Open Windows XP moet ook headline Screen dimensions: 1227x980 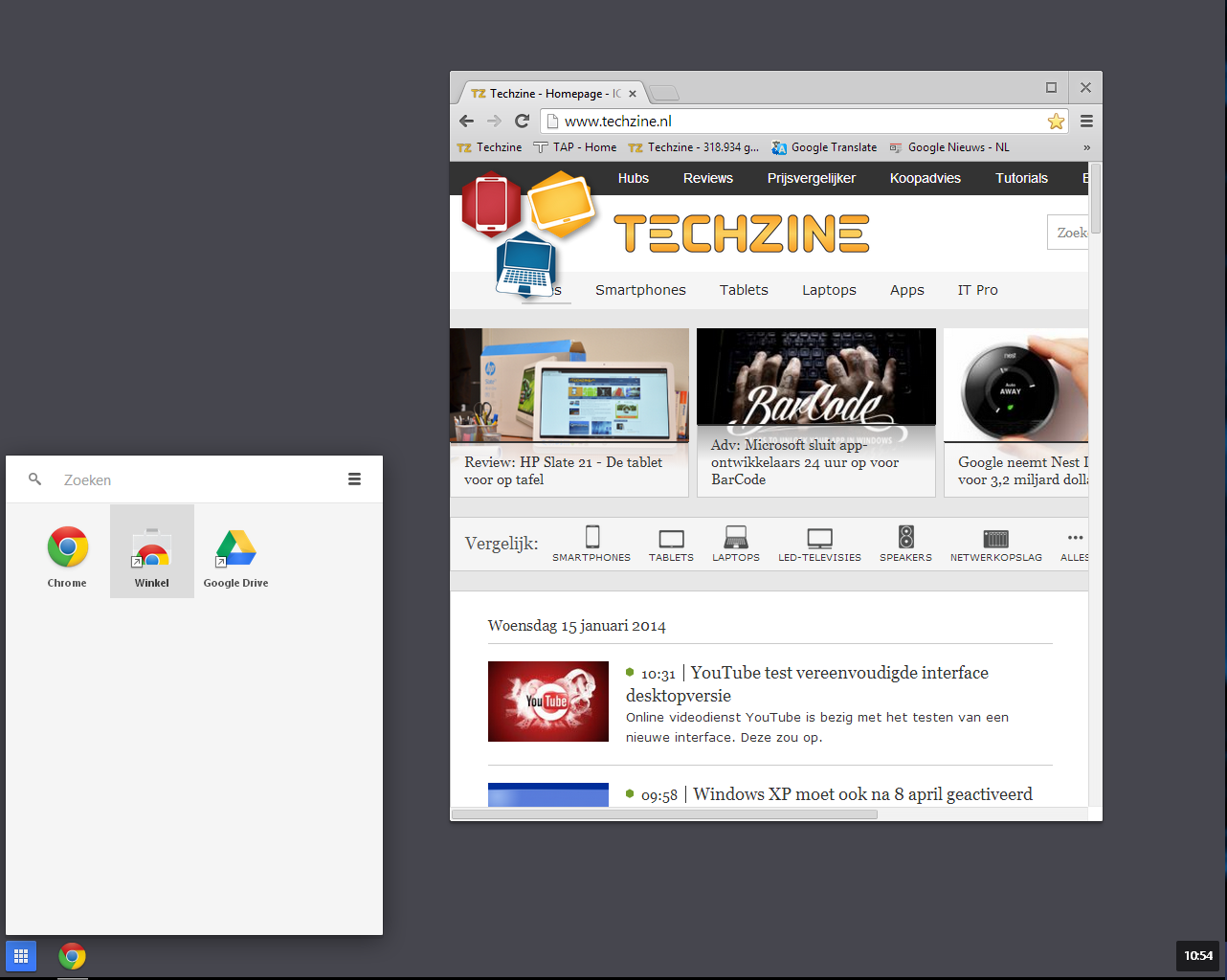coord(862,794)
